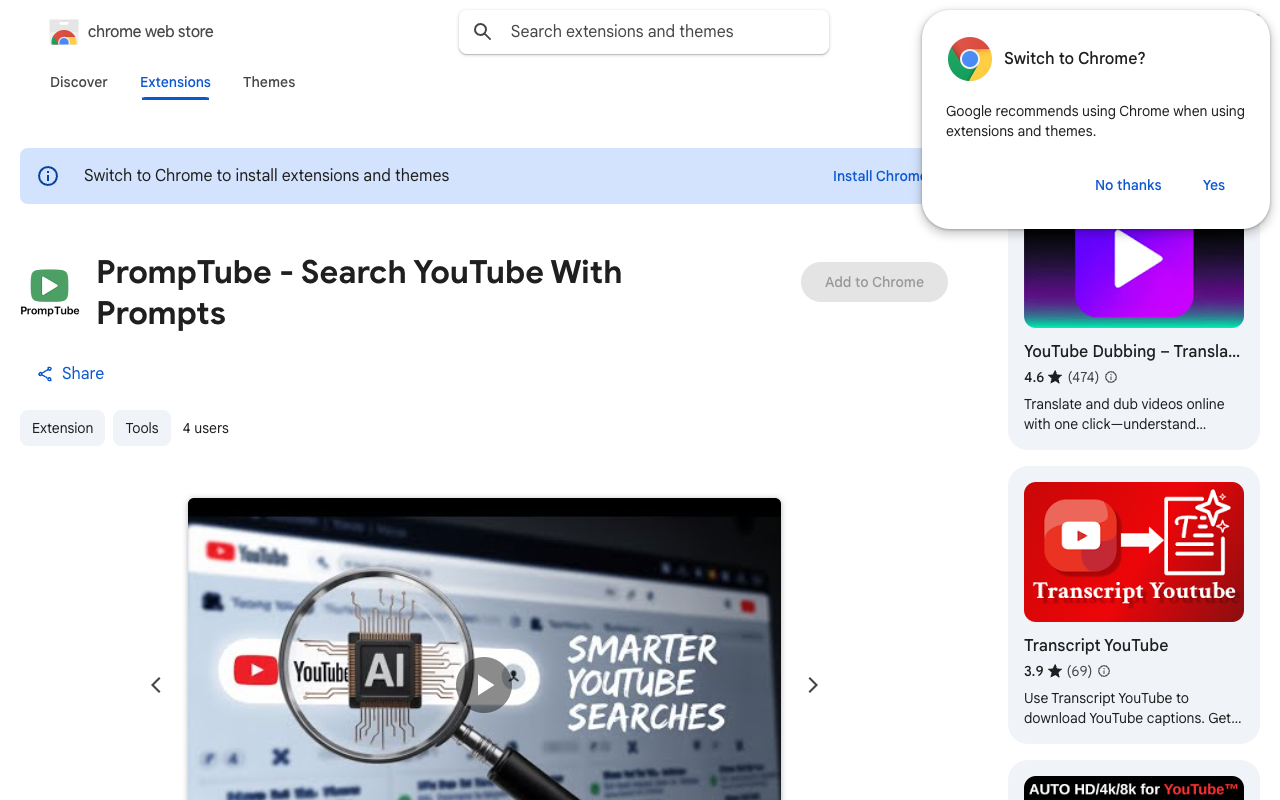
Task: Click the YouTube Dubbing – Transla... title
Action: (1132, 351)
